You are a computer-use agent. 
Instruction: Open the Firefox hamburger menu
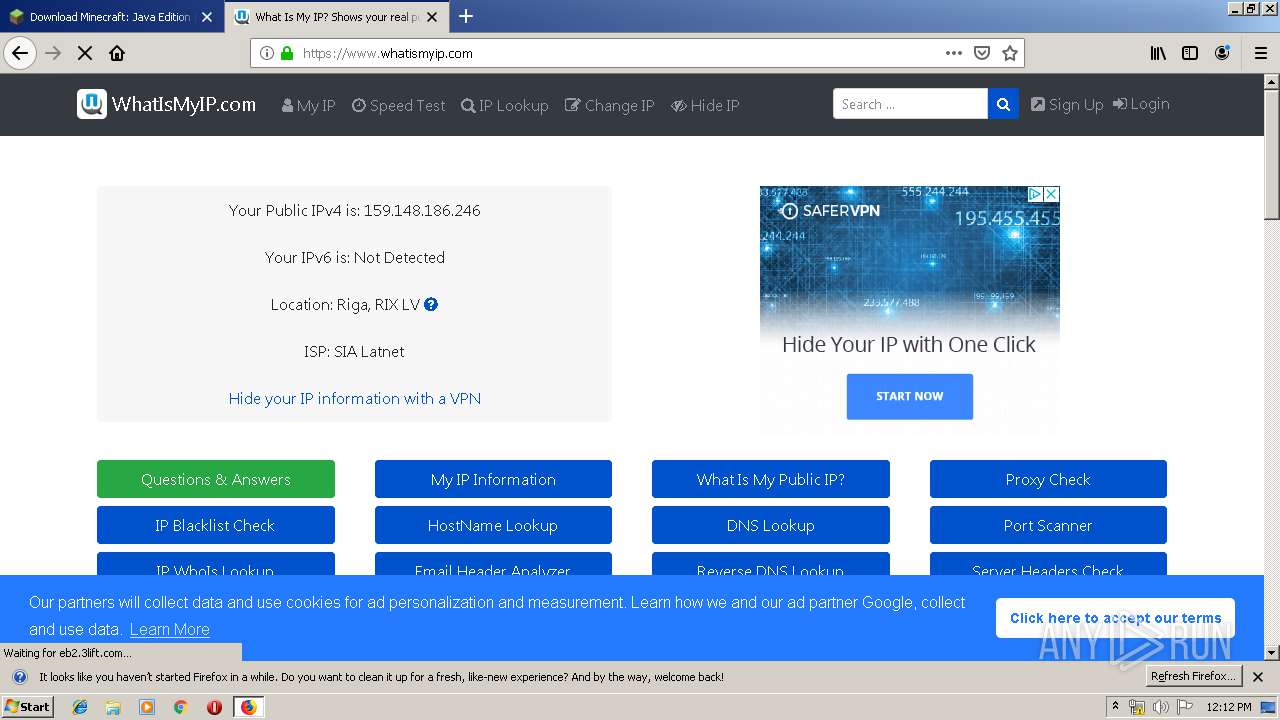1261,53
